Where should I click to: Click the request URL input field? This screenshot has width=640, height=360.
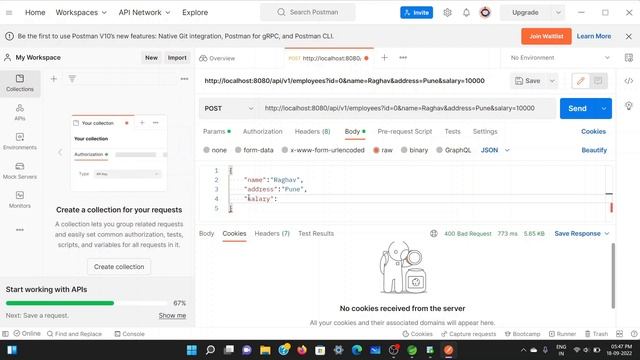pos(407,108)
